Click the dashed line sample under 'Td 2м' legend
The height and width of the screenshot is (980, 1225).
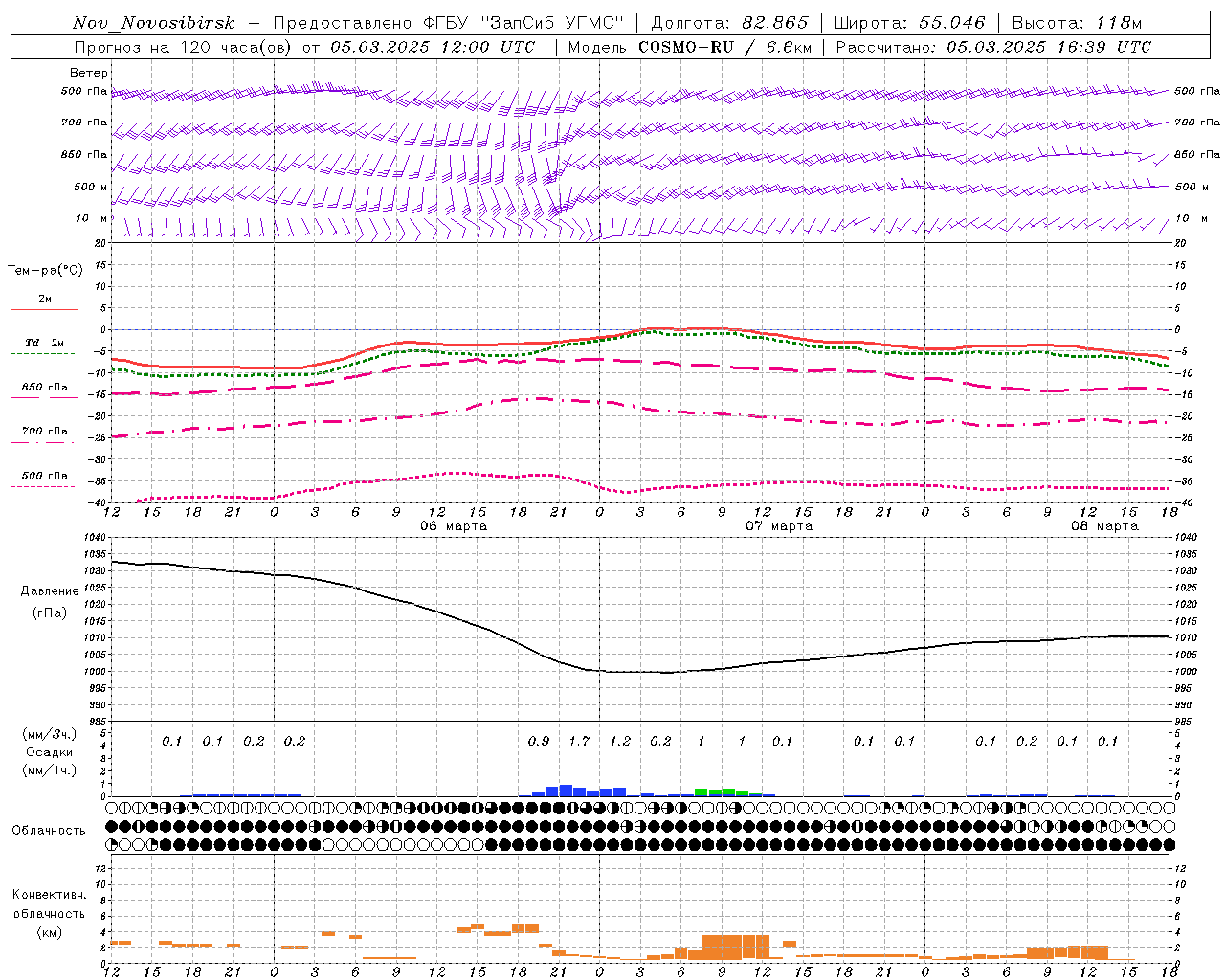[44, 353]
